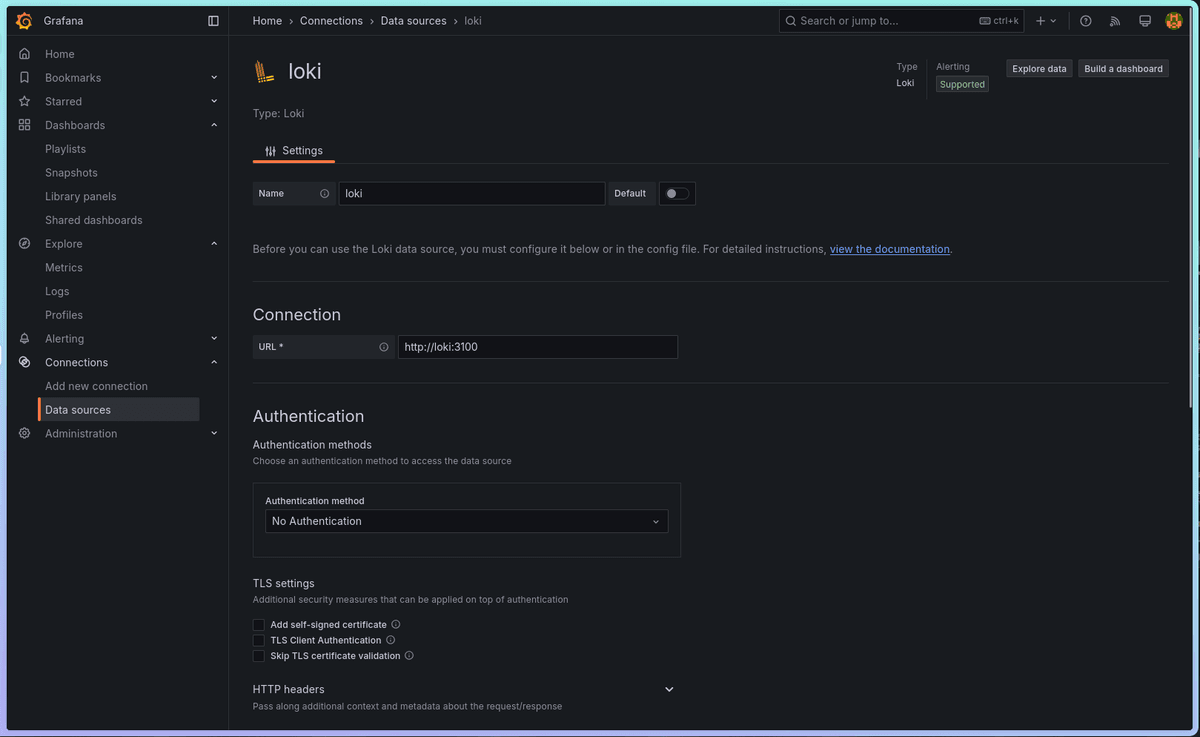Click the Bookmarks icon in sidebar
This screenshot has width=1200, height=737.
[x=24, y=77]
